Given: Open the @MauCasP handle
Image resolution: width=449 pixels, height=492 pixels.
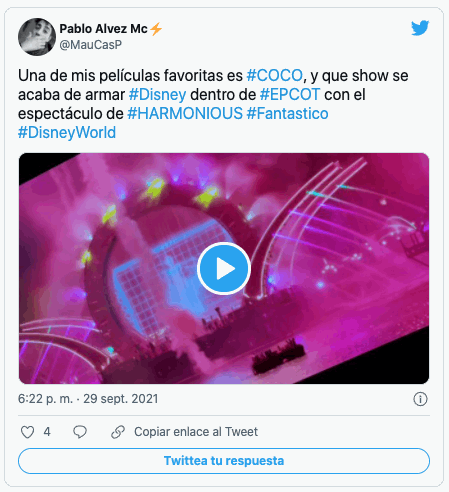Looking at the screenshot, I should tap(91, 45).
